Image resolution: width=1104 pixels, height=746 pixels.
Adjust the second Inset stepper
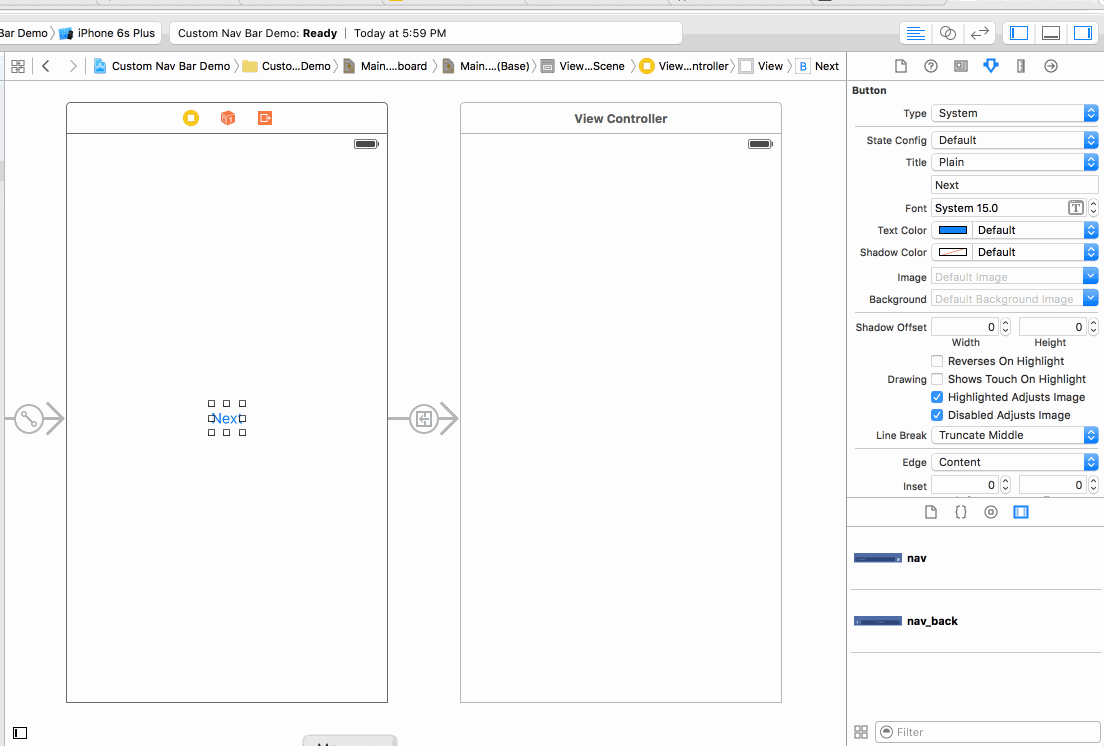point(1093,485)
